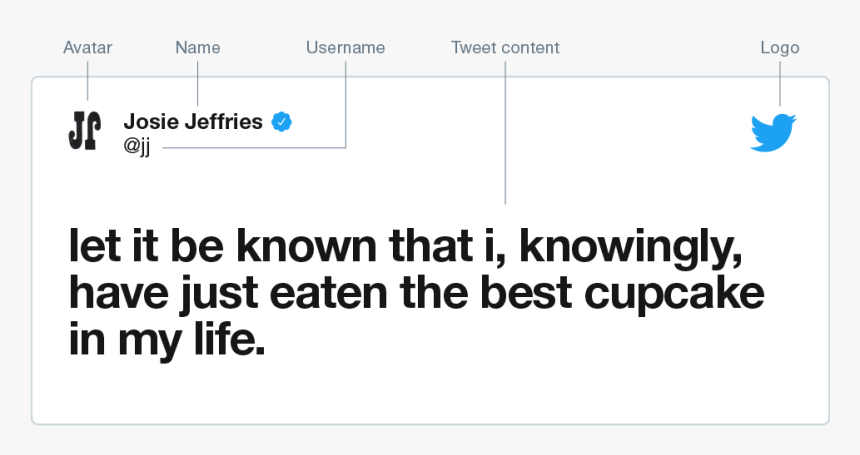Click the word 'Josie' in the name
This screenshot has width=860, height=455.
pyautogui.click(x=151, y=122)
